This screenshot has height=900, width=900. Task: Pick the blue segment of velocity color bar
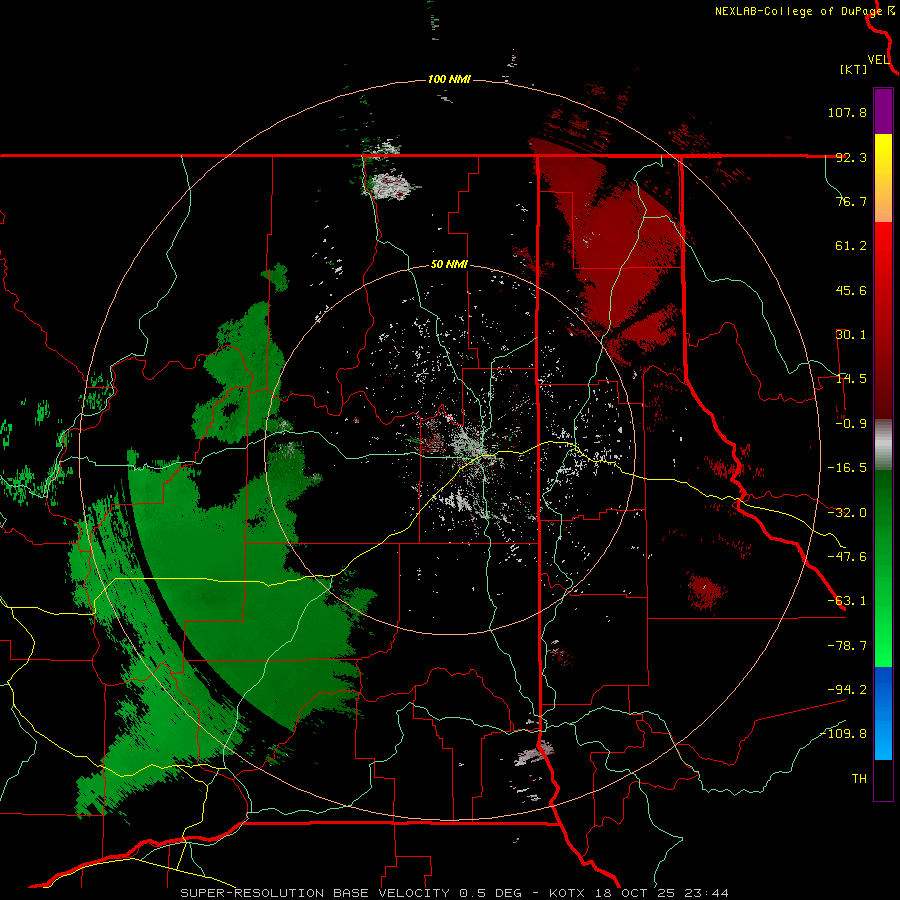pos(883,713)
